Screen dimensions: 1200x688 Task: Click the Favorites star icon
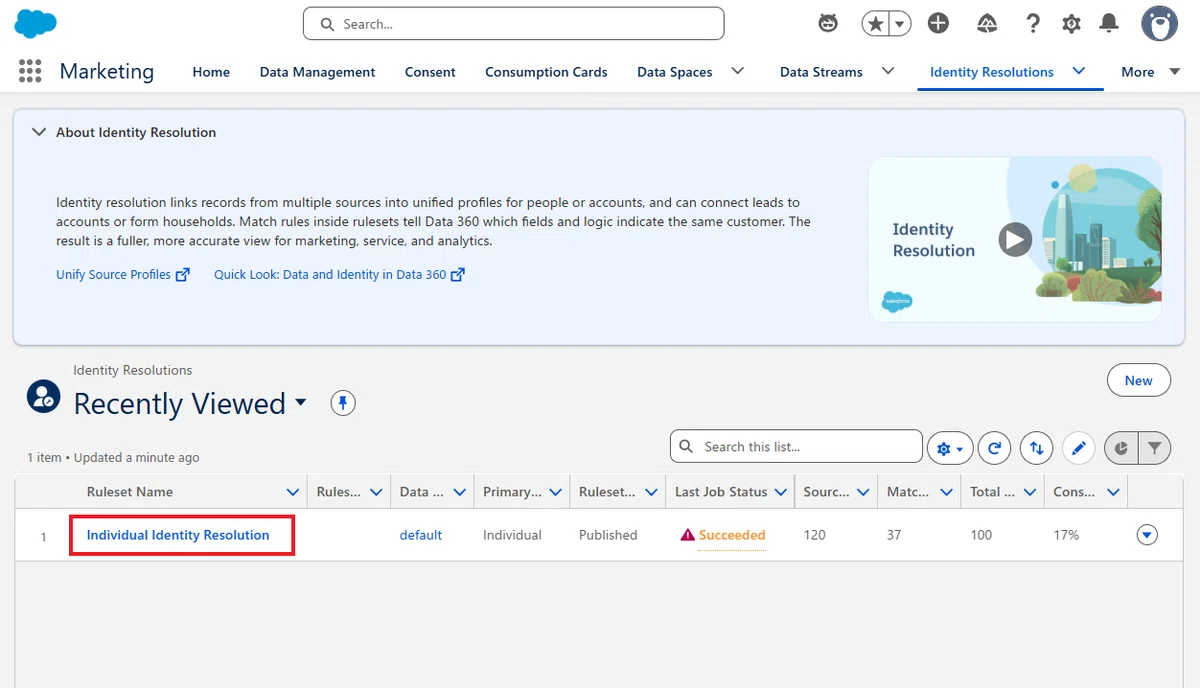(875, 24)
